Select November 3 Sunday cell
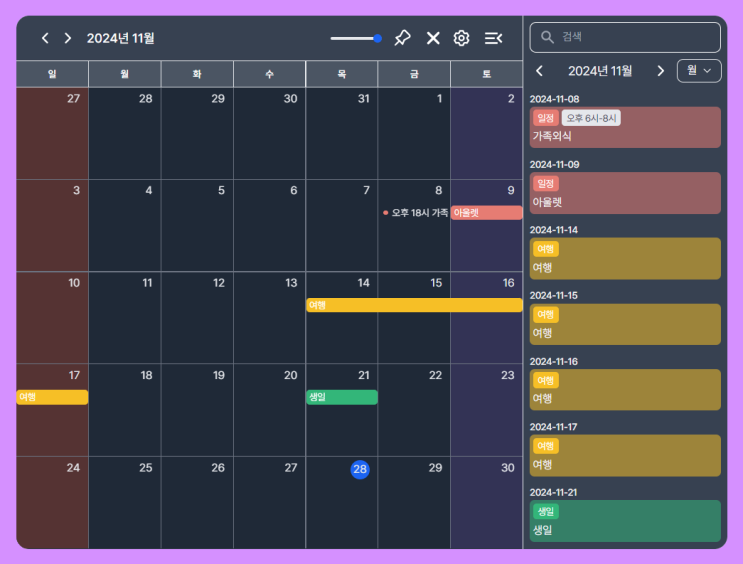The height and width of the screenshot is (564, 743). pyautogui.click(x=52, y=226)
